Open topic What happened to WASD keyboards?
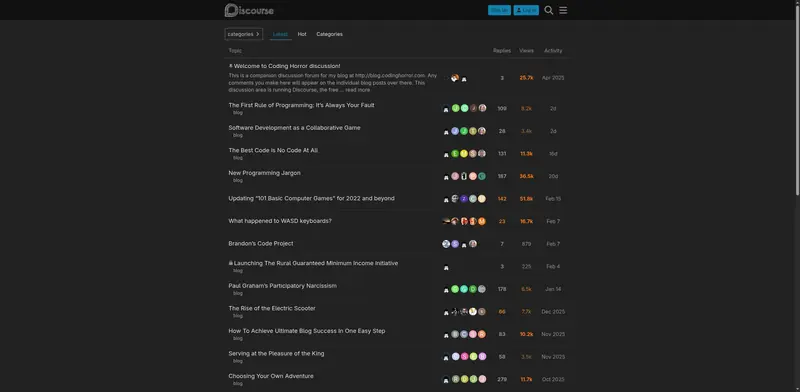This screenshot has height=392, width=800. pos(280,221)
